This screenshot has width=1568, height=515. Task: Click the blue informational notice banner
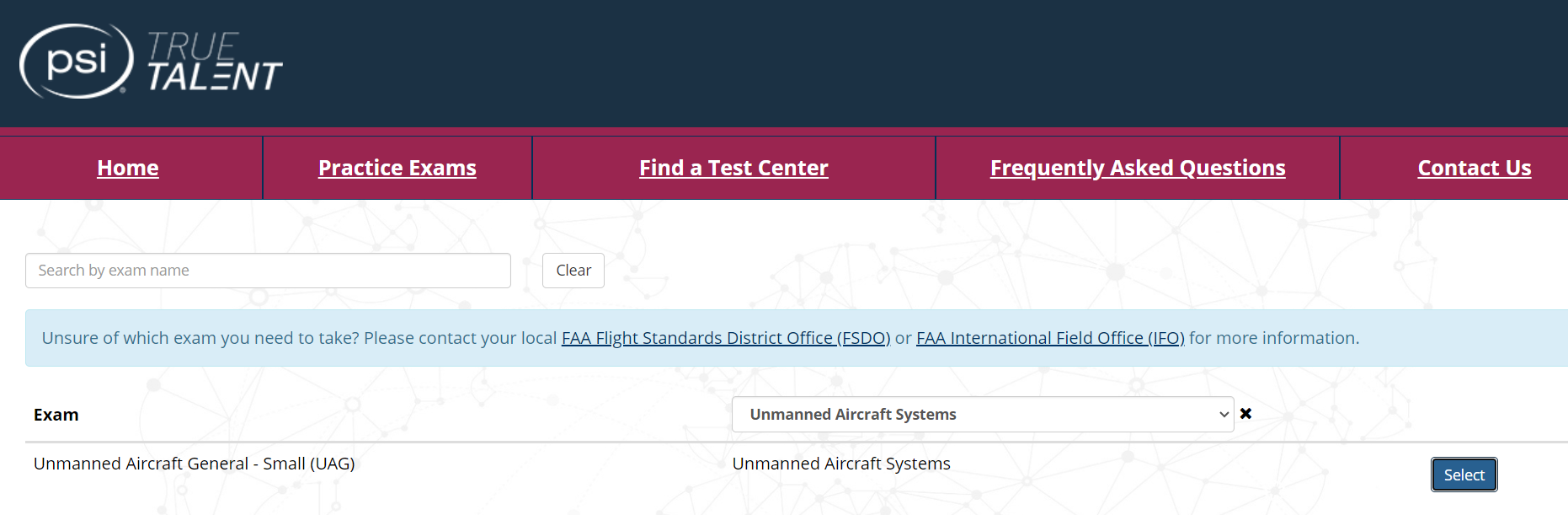pyautogui.click(x=797, y=338)
